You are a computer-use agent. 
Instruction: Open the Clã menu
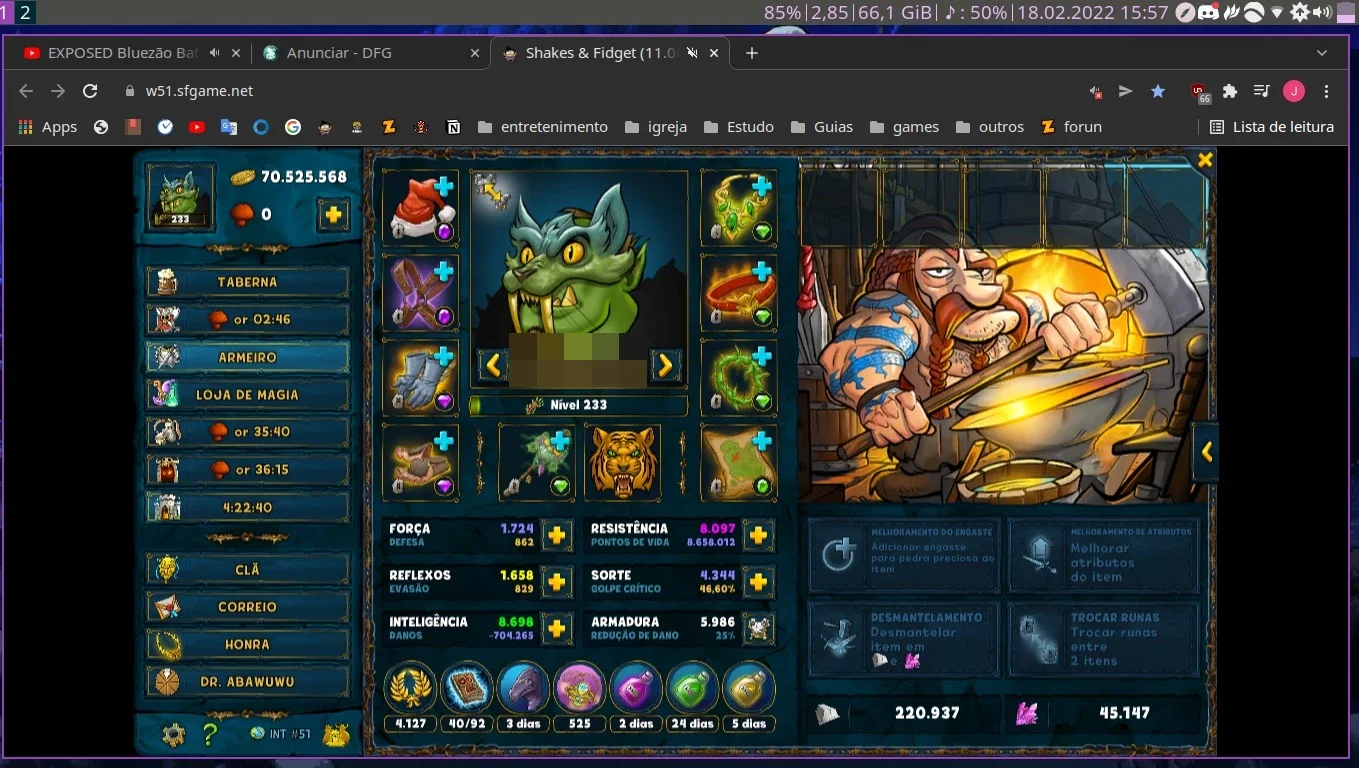coord(248,569)
